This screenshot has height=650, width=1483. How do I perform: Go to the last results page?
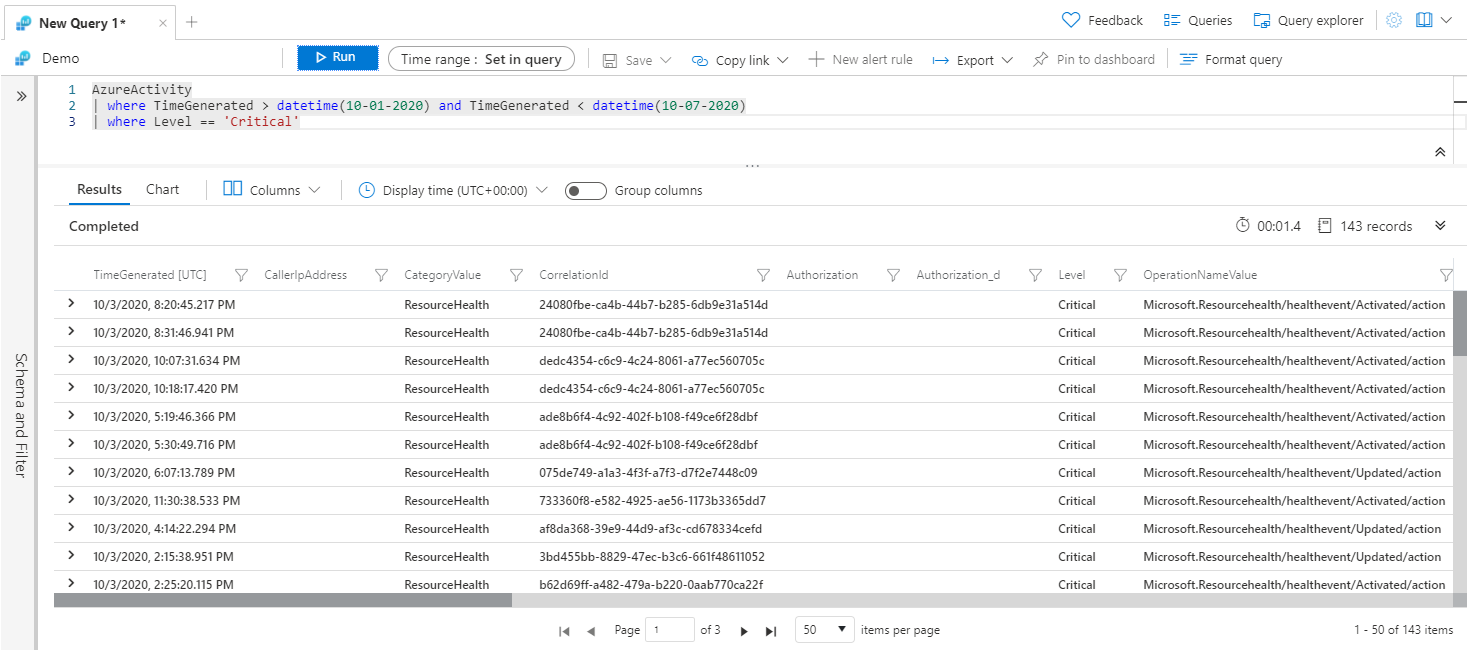click(x=771, y=631)
